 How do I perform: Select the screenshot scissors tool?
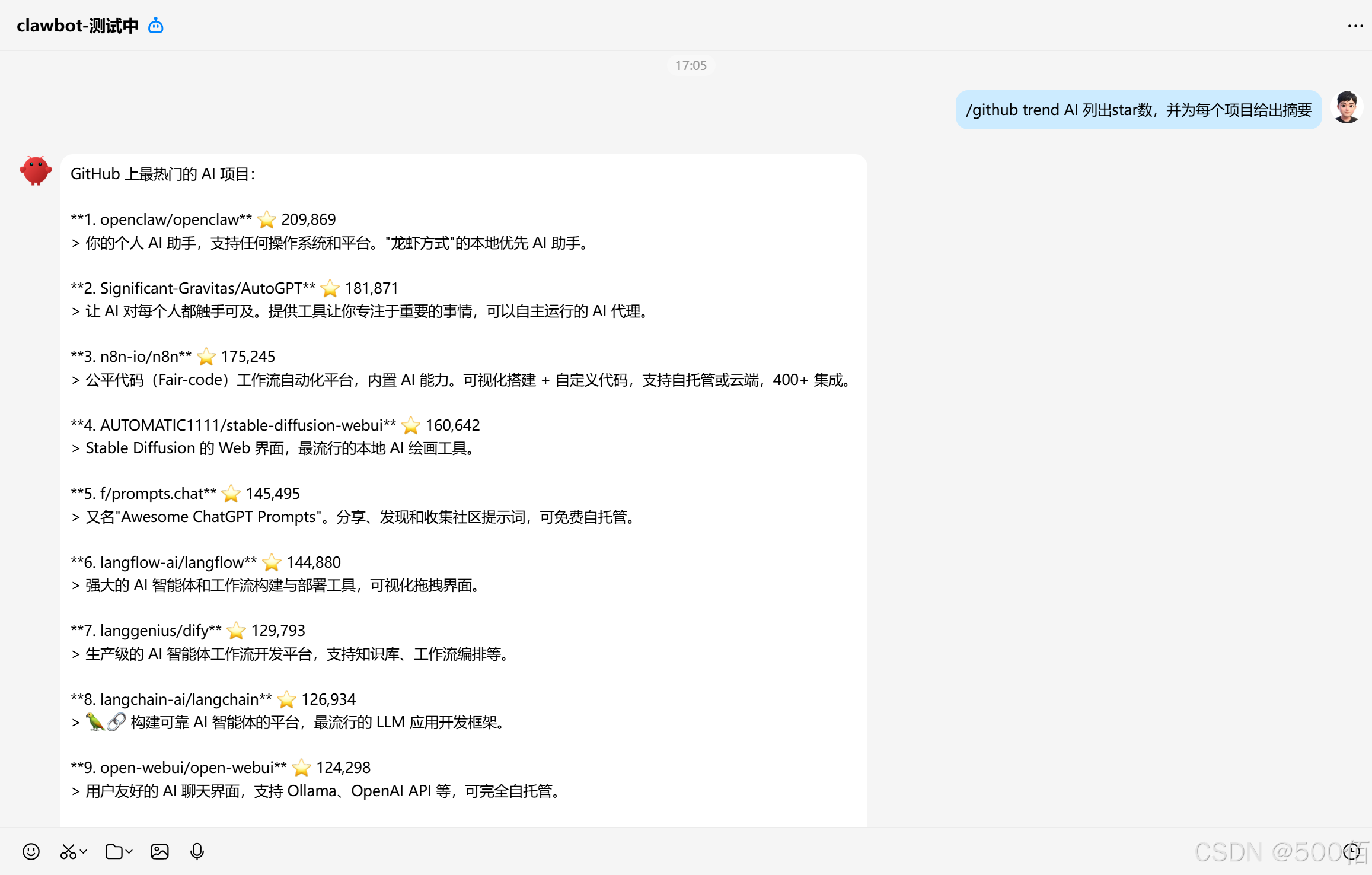click(x=68, y=851)
